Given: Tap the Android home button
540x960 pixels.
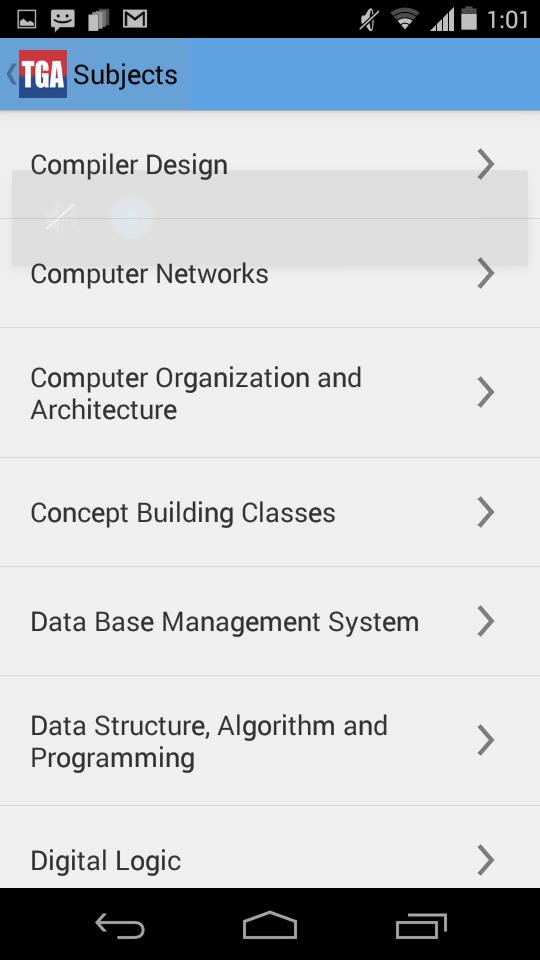Looking at the screenshot, I should (x=270, y=924).
